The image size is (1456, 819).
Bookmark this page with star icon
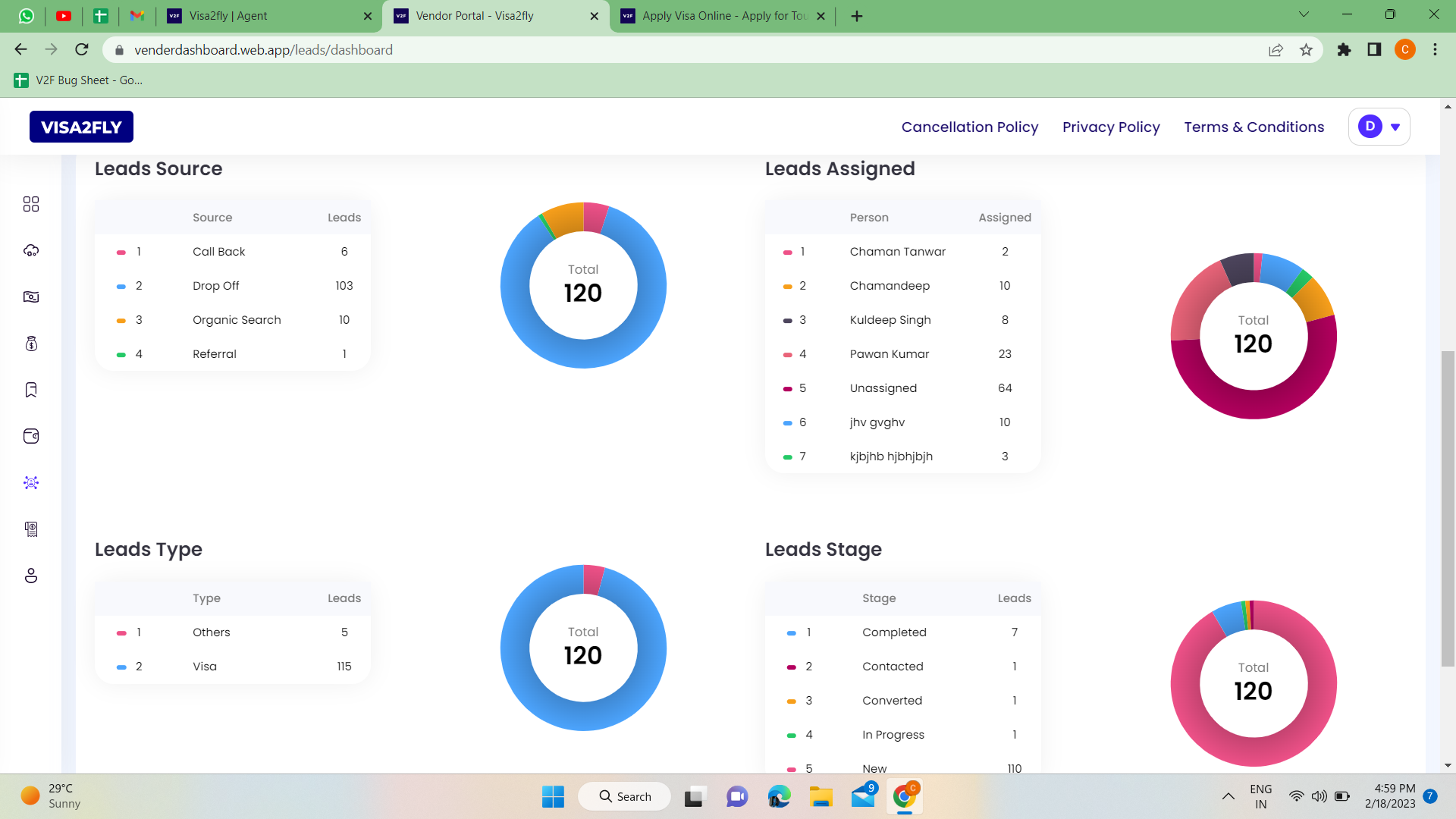coord(1306,50)
